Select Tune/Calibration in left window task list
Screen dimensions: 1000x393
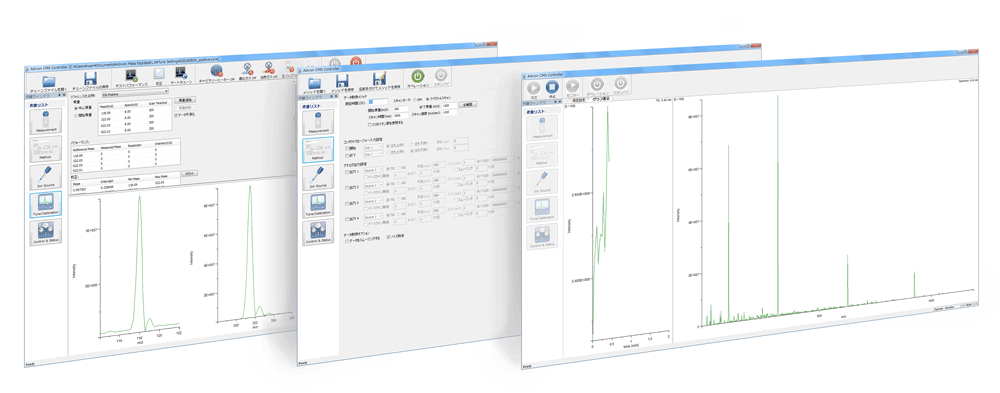pos(45,204)
